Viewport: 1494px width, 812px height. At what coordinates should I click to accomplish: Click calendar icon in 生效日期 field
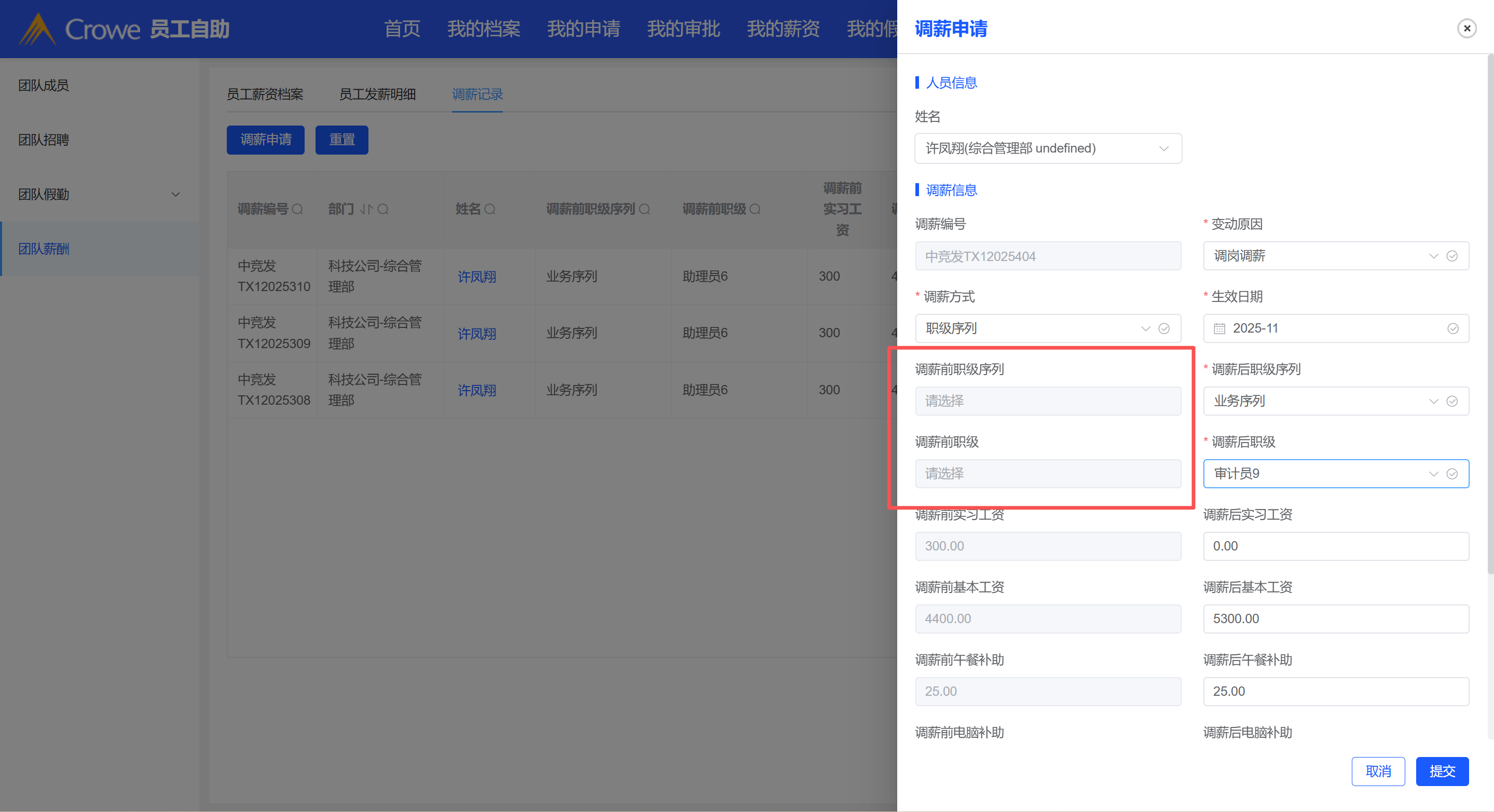point(1219,328)
